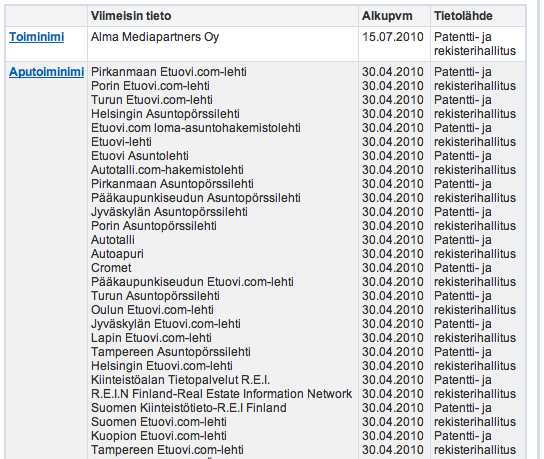Open the Toiminimi link

(x=36, y=37)
